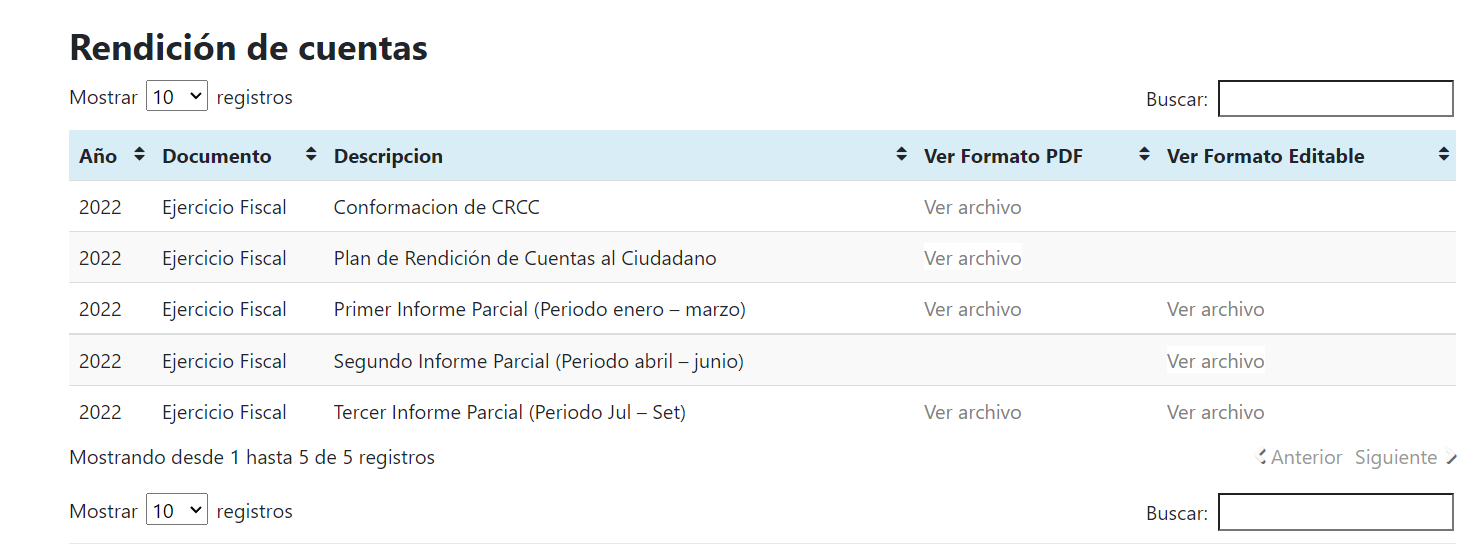1466x544 pixels.
Task: Open editable Segundo Informe Parcial file
Action: coord(1215,361)
